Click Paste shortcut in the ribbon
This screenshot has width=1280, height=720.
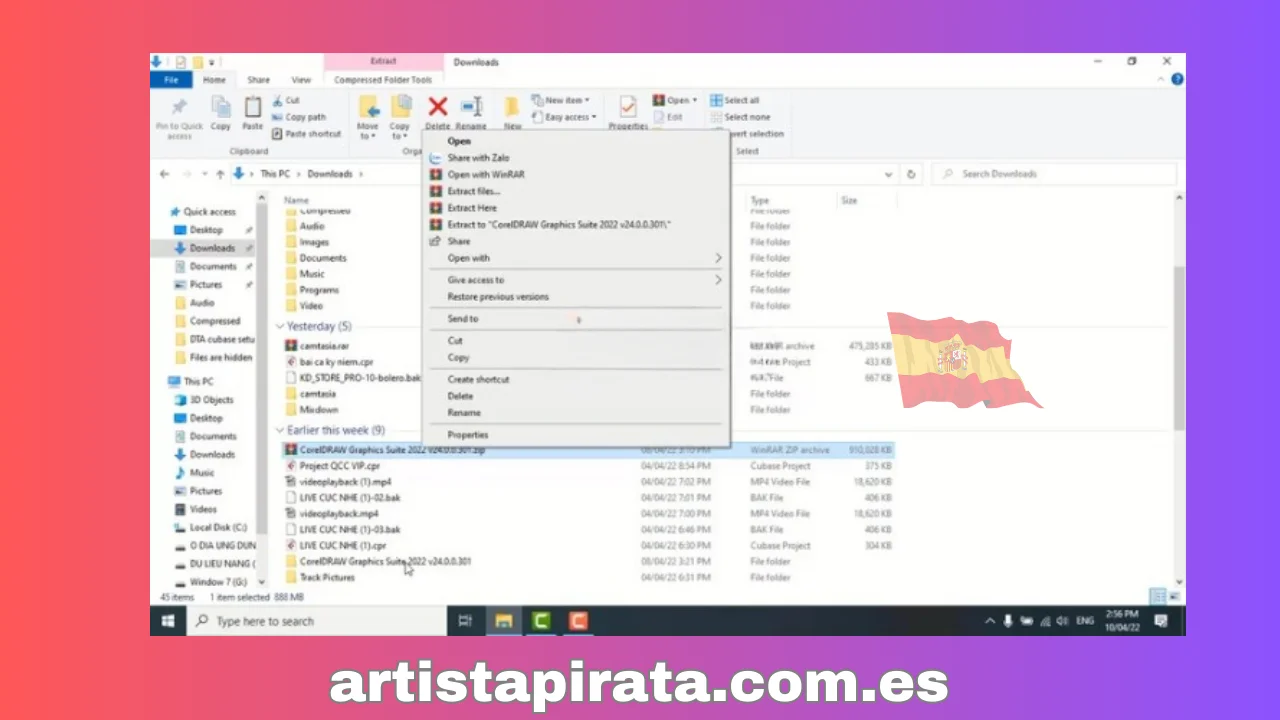[x=307, y=134]
